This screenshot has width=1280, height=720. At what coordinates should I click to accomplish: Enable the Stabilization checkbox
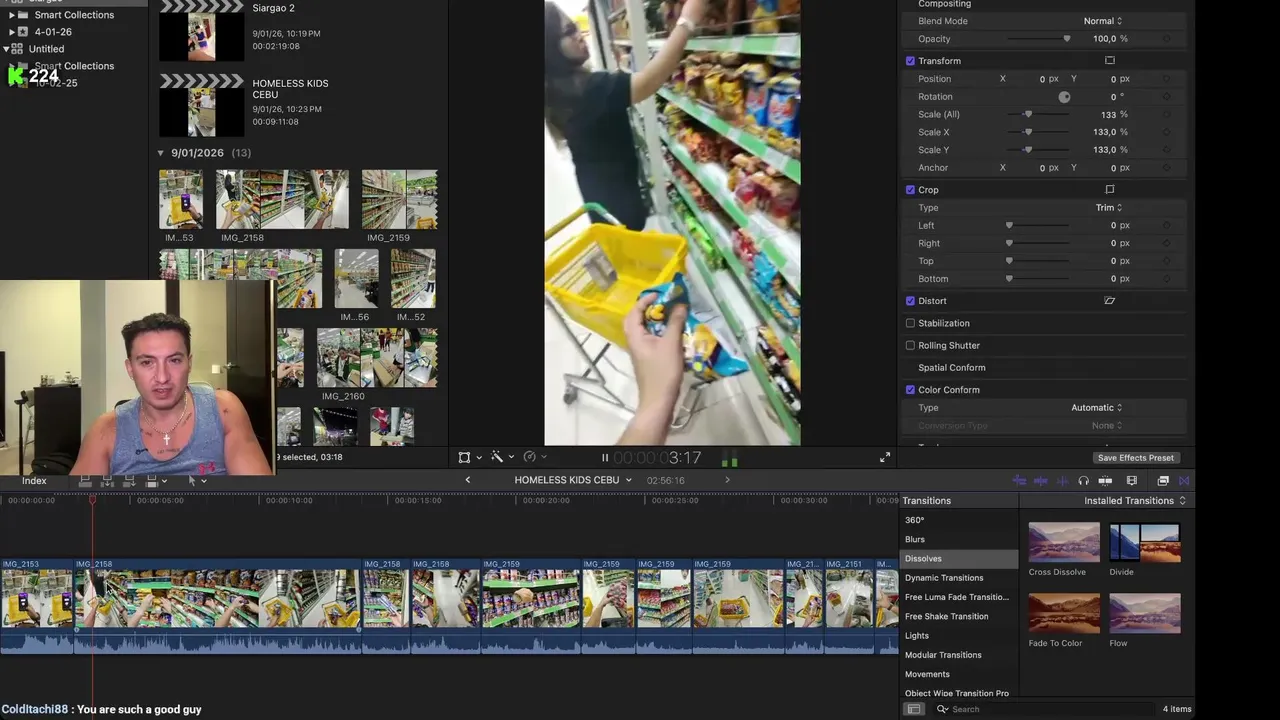tap(910, 323)
